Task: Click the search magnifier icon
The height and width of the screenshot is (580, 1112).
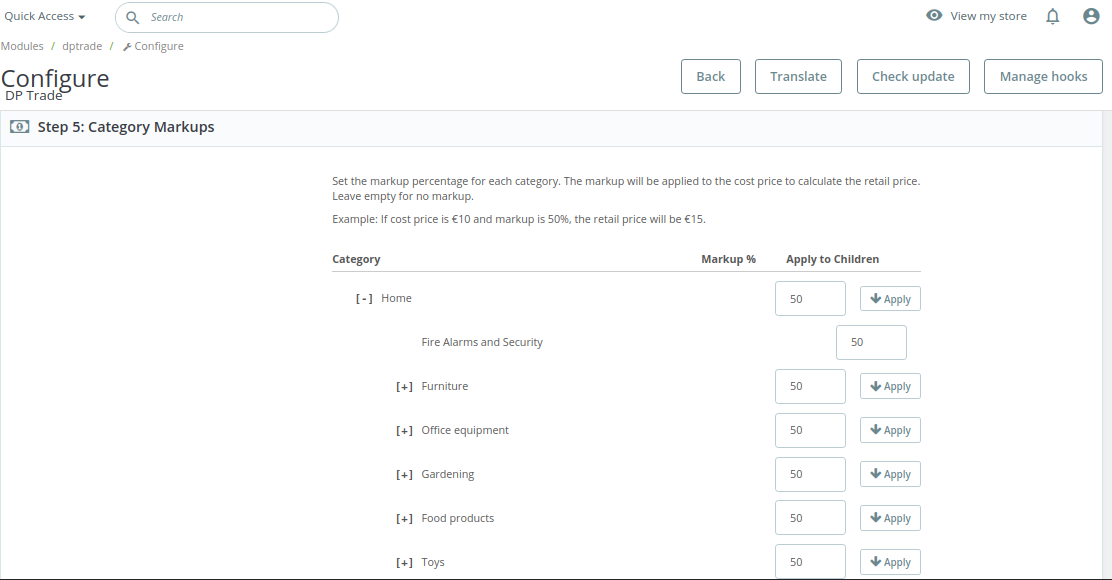Action: point(132,17)
